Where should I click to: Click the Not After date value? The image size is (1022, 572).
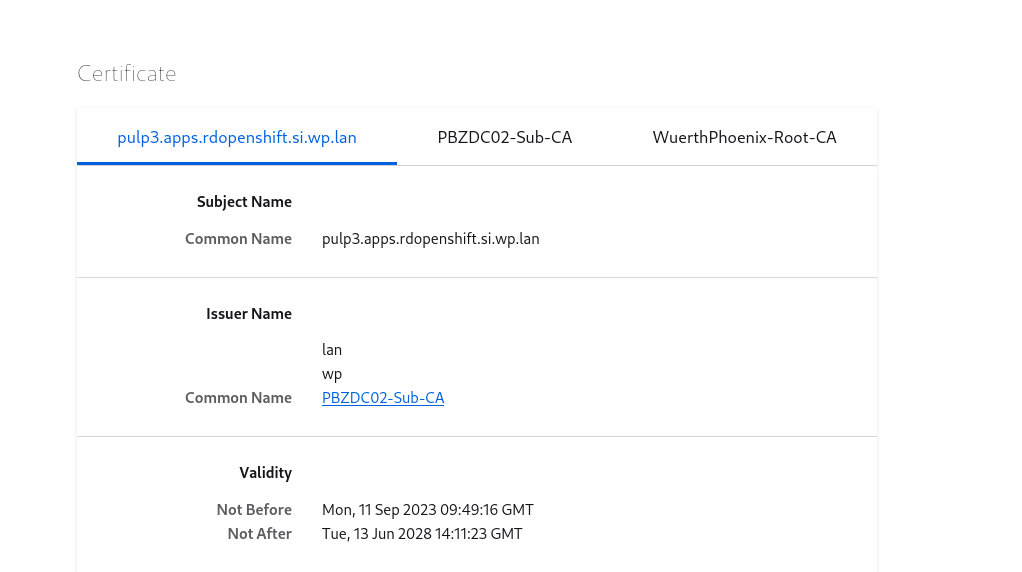422,534
